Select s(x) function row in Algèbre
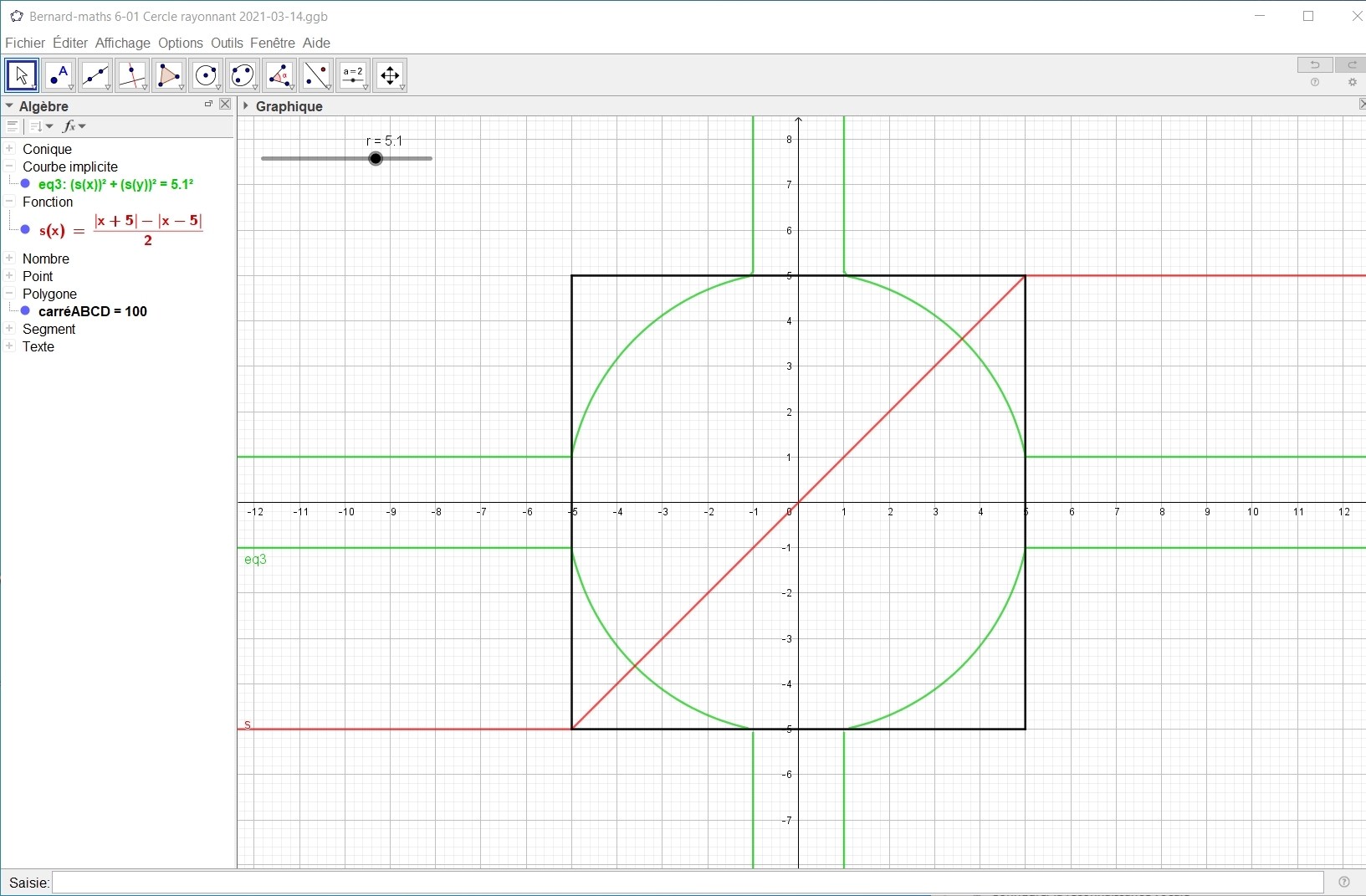This screenshot has height=896, width=1366. (x=121, y=230)
